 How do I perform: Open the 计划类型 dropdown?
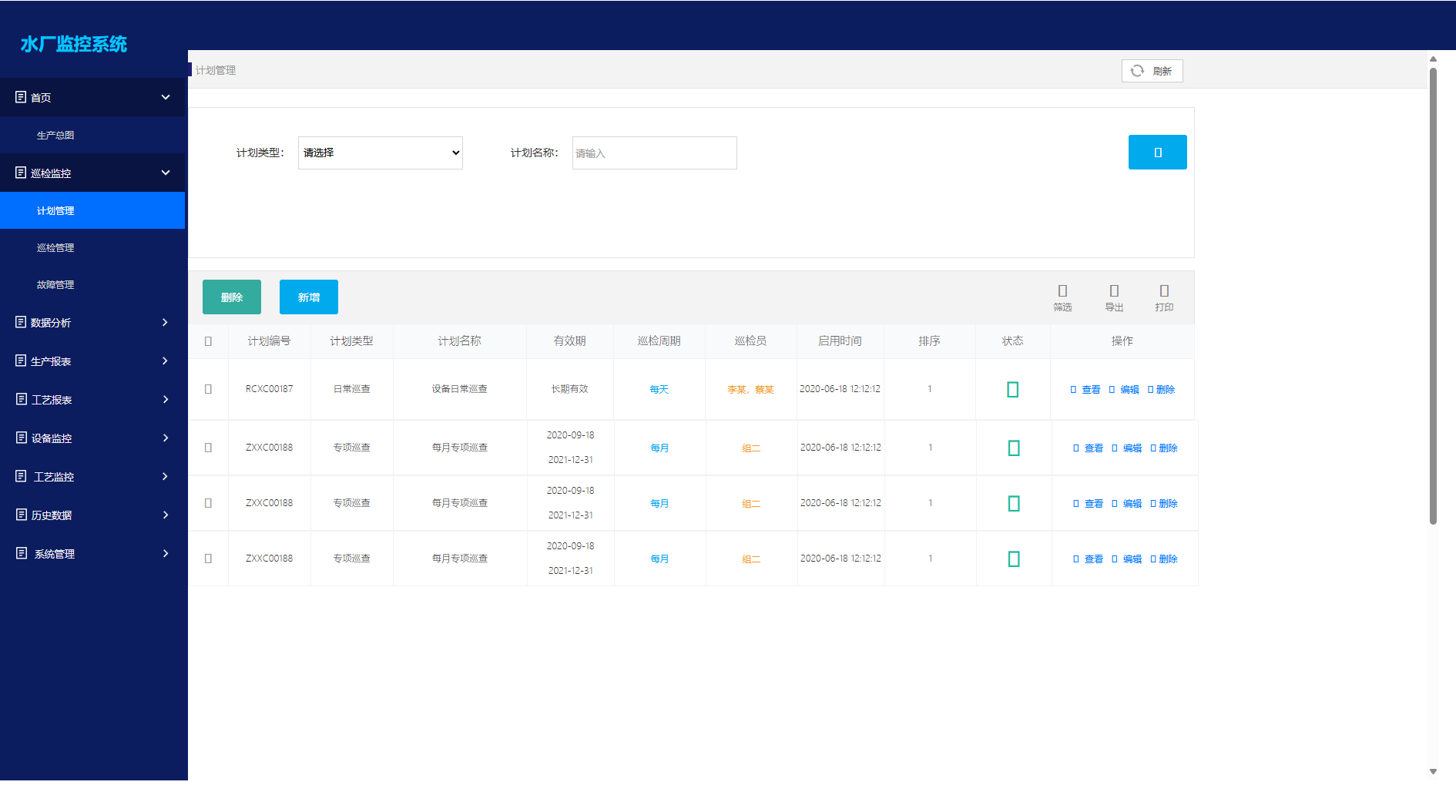(x=380, y=153)
